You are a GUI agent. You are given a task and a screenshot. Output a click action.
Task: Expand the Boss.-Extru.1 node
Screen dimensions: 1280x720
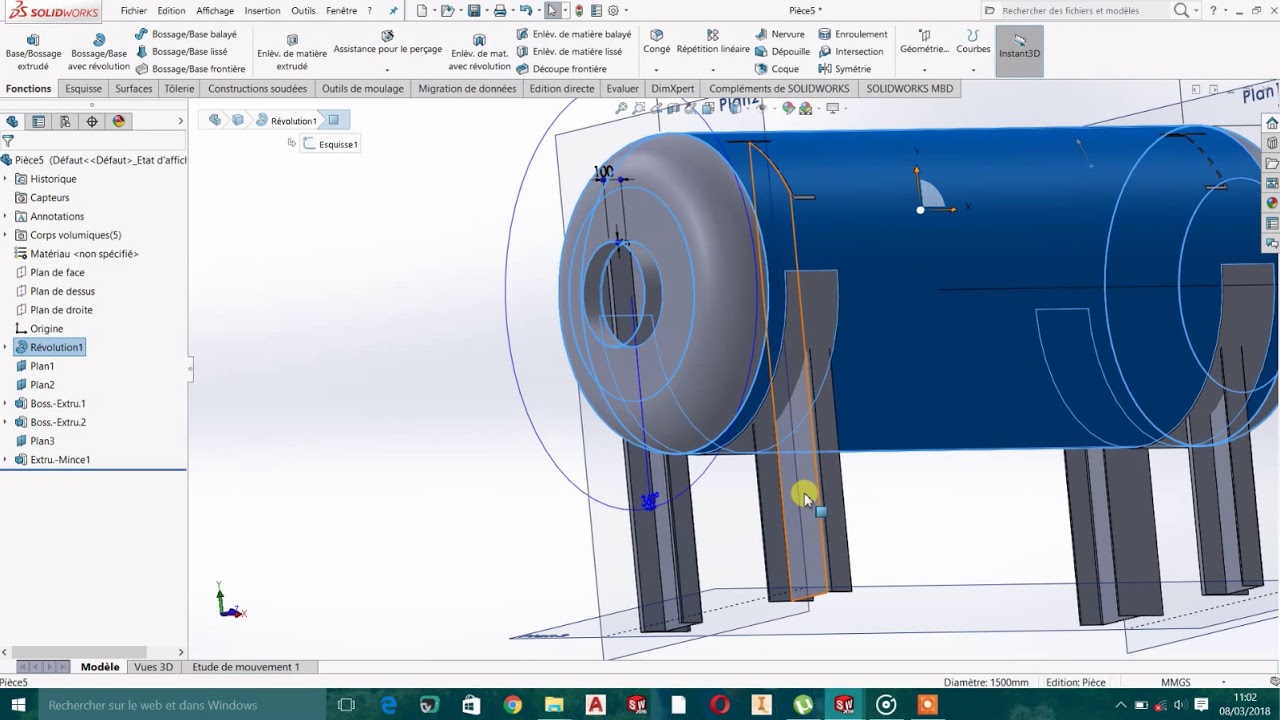[5, 403]
